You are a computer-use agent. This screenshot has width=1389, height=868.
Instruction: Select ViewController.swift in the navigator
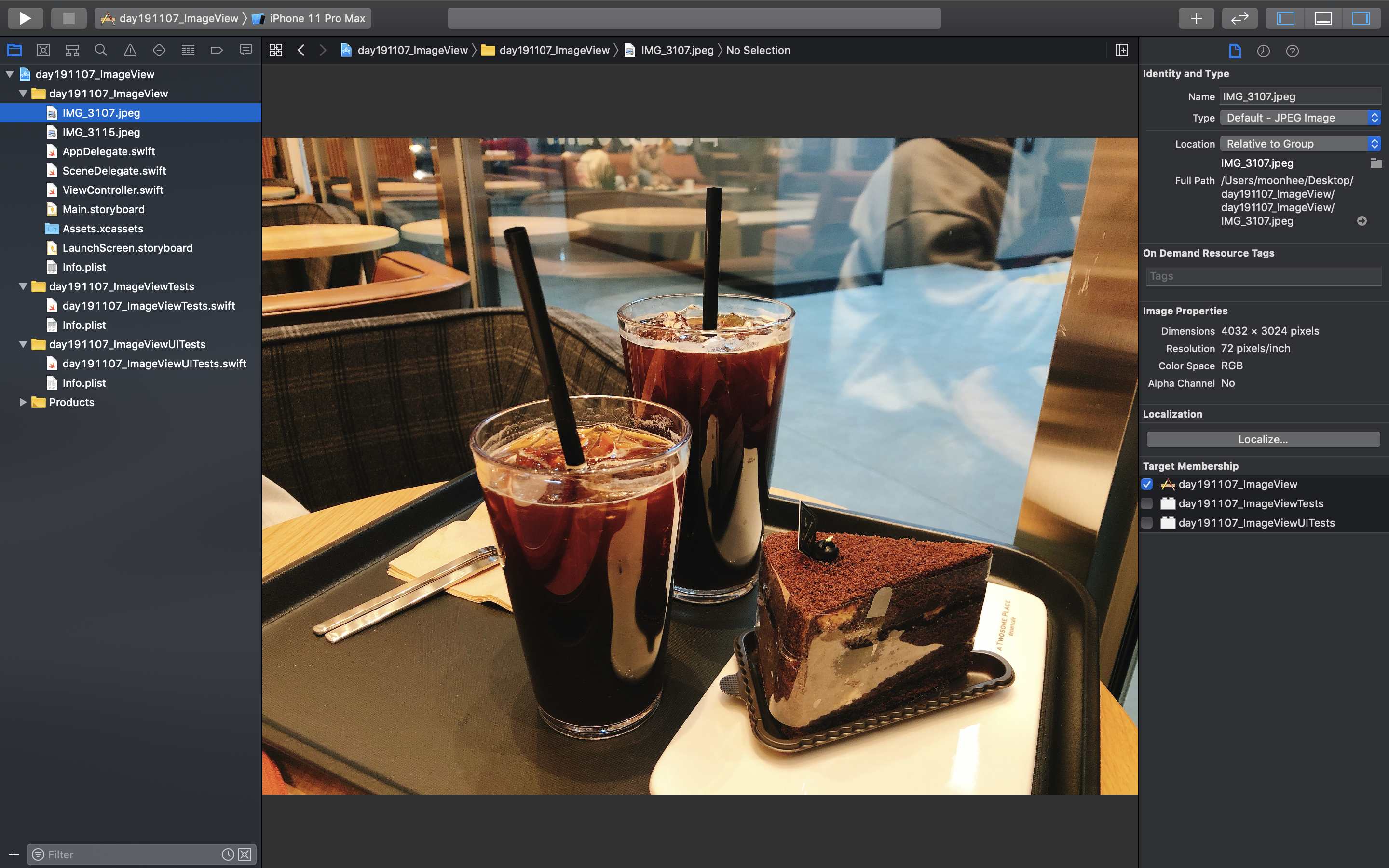[112, 190]
